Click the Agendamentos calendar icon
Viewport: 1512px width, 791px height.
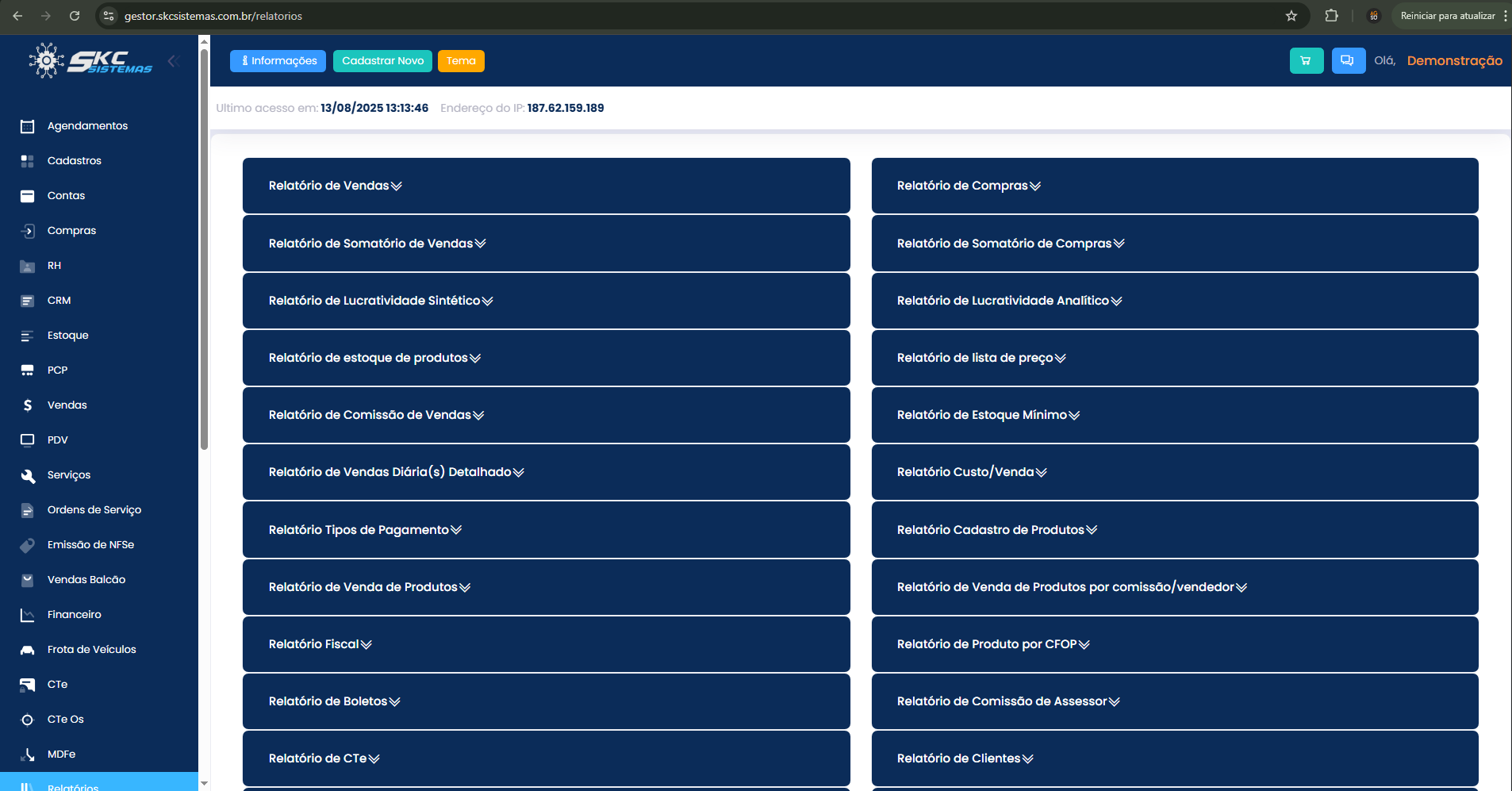point(28,126)
